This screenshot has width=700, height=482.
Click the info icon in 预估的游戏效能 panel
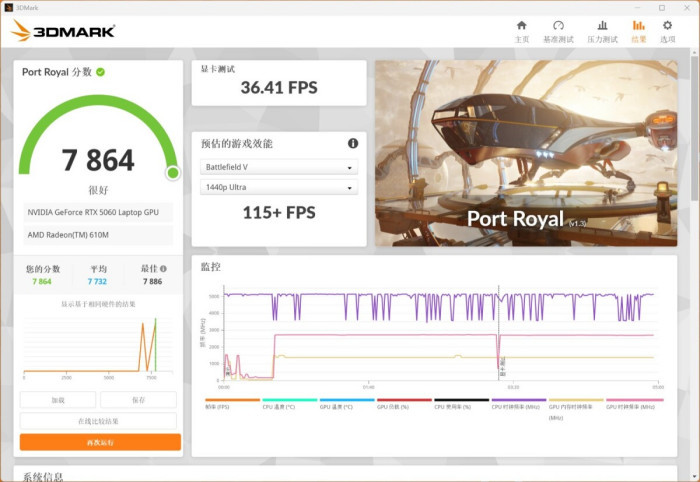[x=353, y=143]
